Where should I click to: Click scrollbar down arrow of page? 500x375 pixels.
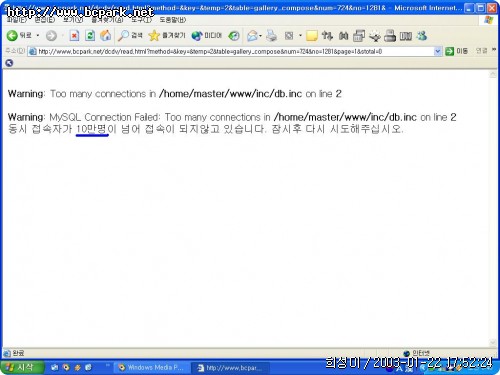pos(493,343)
